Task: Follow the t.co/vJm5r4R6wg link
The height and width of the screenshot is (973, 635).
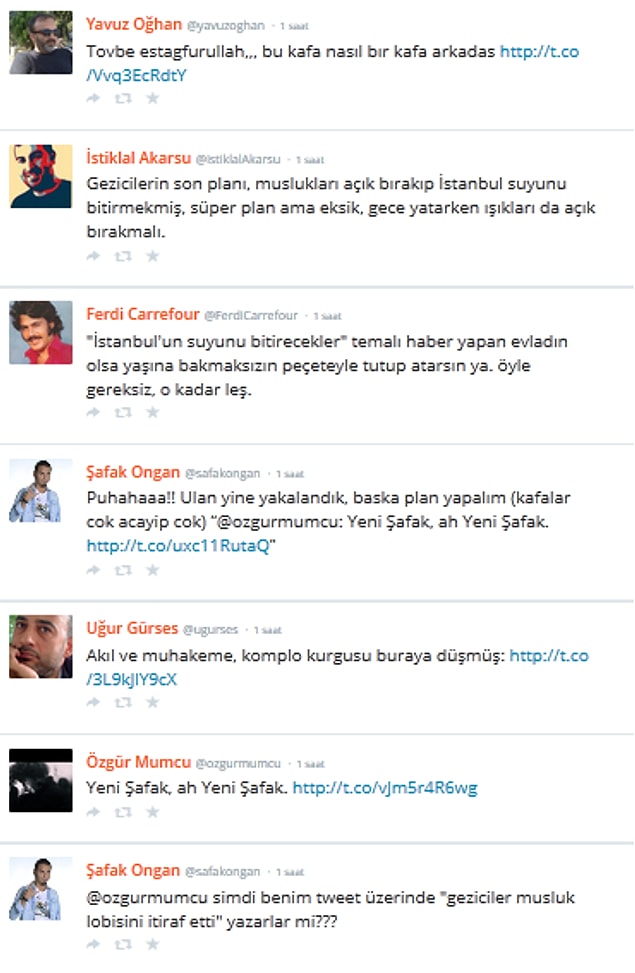Action: coord(385,788)
